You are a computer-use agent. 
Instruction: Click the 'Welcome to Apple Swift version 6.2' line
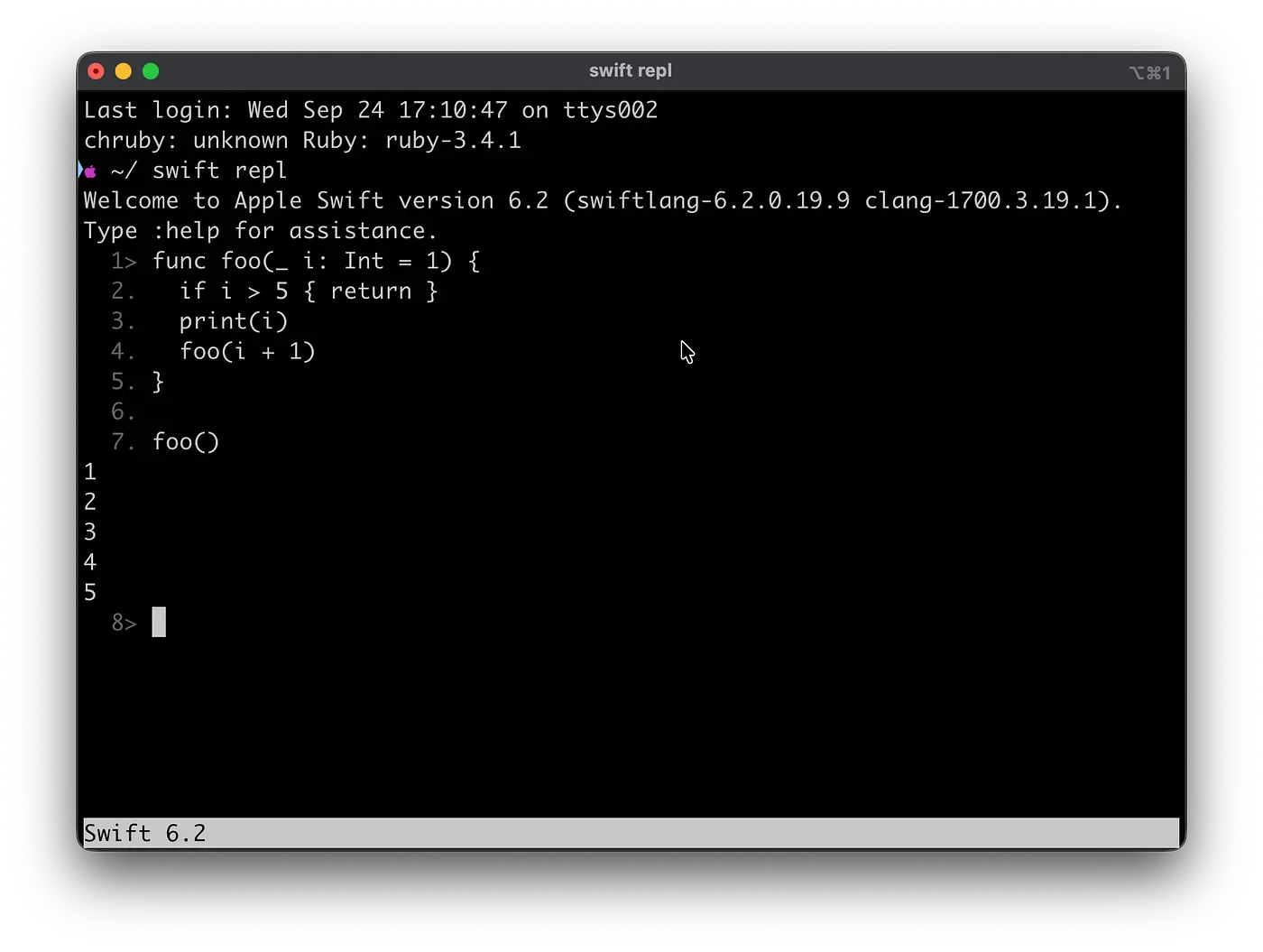click(x=603, y=200)
